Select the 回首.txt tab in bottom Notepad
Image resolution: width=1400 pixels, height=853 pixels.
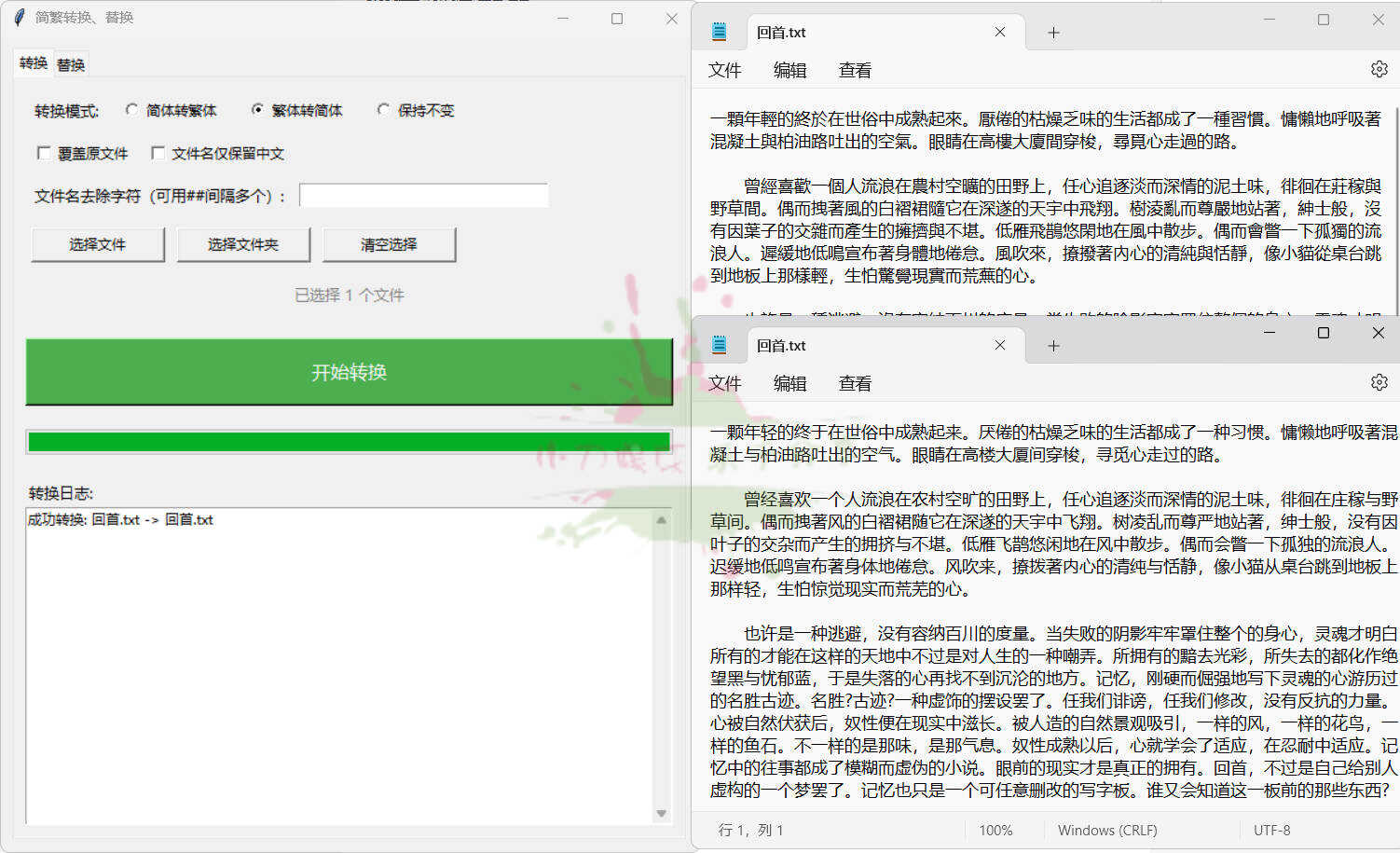point(781,344)
